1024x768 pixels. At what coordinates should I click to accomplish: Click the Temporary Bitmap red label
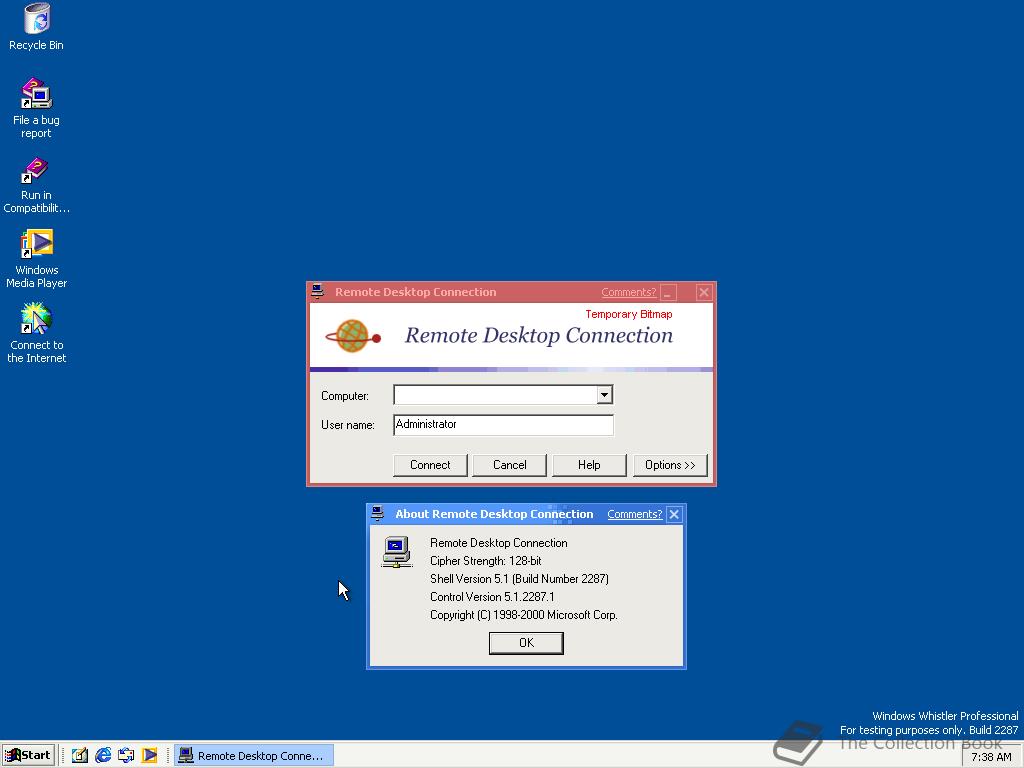(628, 314)
